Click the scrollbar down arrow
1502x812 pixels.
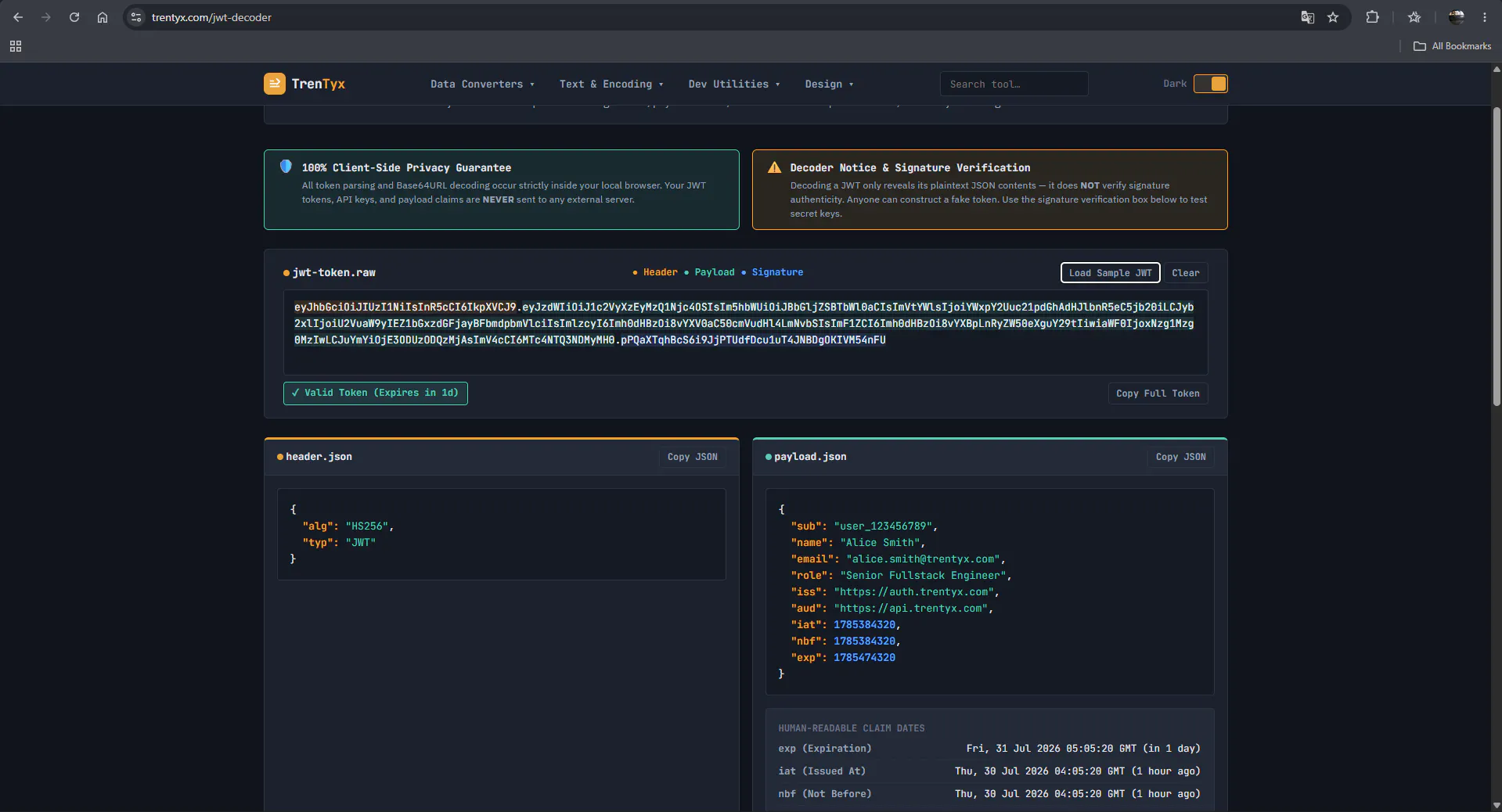[x=1497, y=805]
